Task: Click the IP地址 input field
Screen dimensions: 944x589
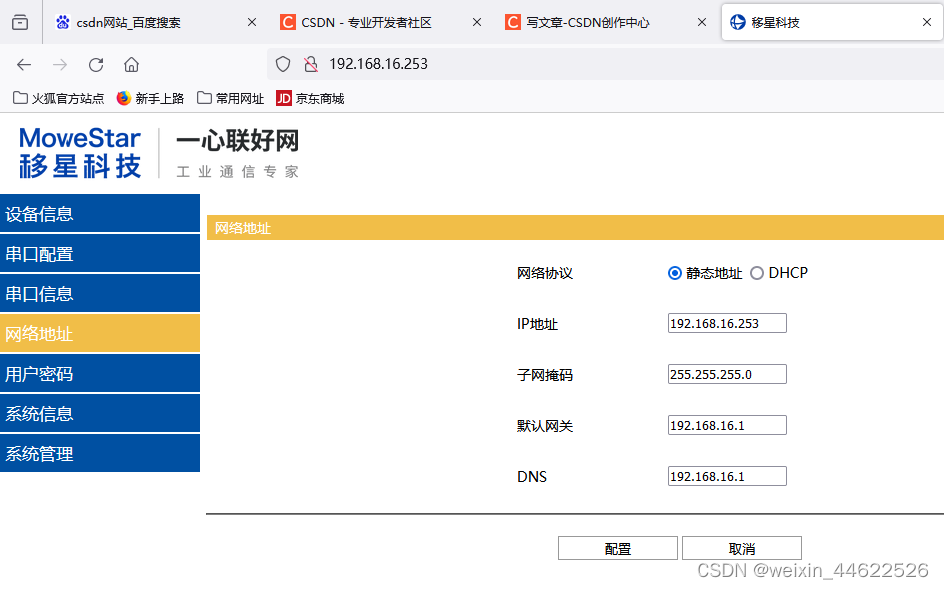Action: [x=726, y=323]
